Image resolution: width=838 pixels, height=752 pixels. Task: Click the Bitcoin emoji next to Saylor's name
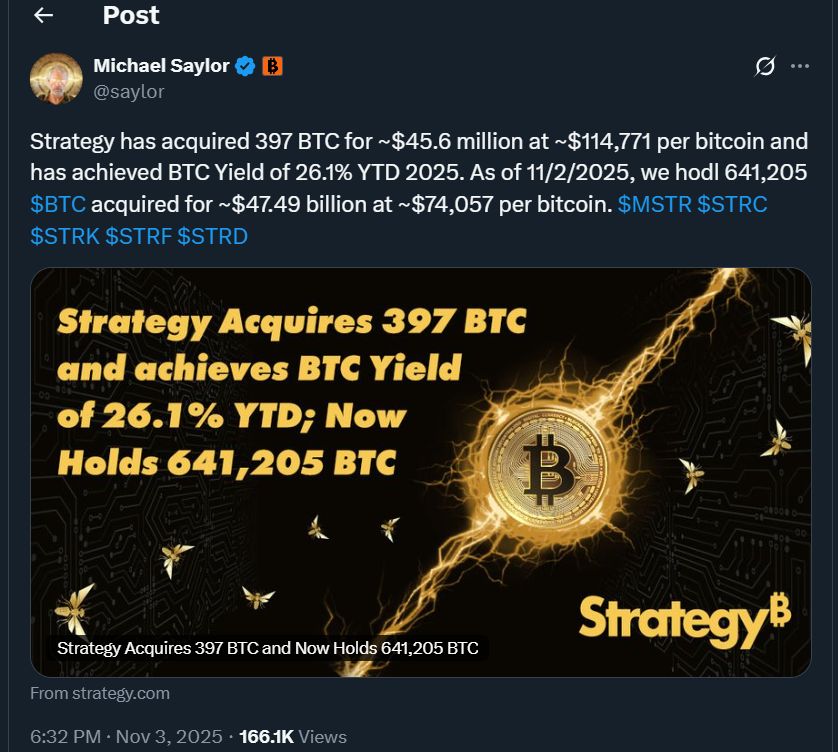click(270, 65)
